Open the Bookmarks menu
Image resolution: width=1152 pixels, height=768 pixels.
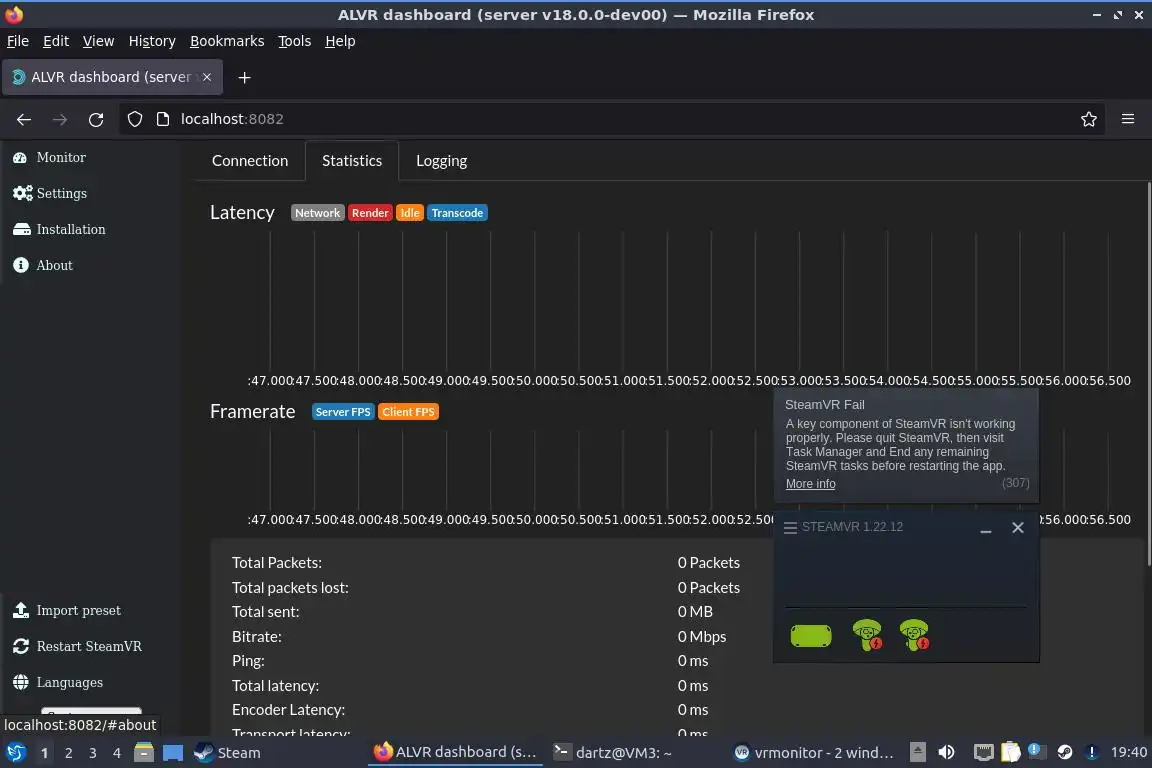[227, 41]
